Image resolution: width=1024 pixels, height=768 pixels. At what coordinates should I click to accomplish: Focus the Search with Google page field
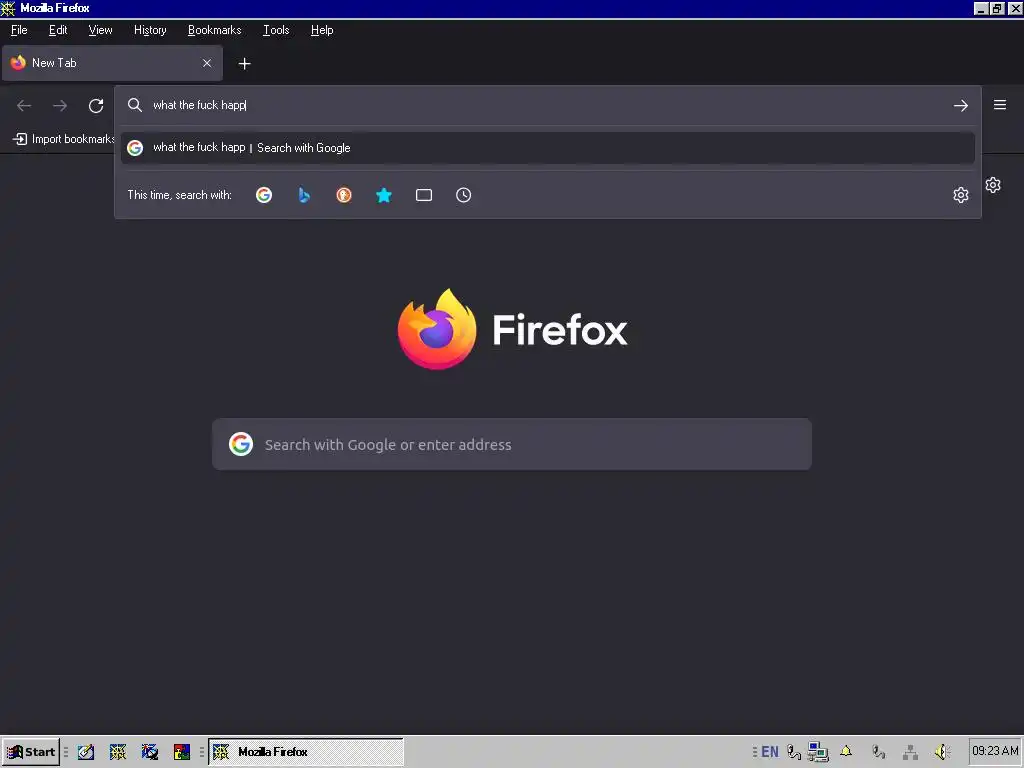512,445
